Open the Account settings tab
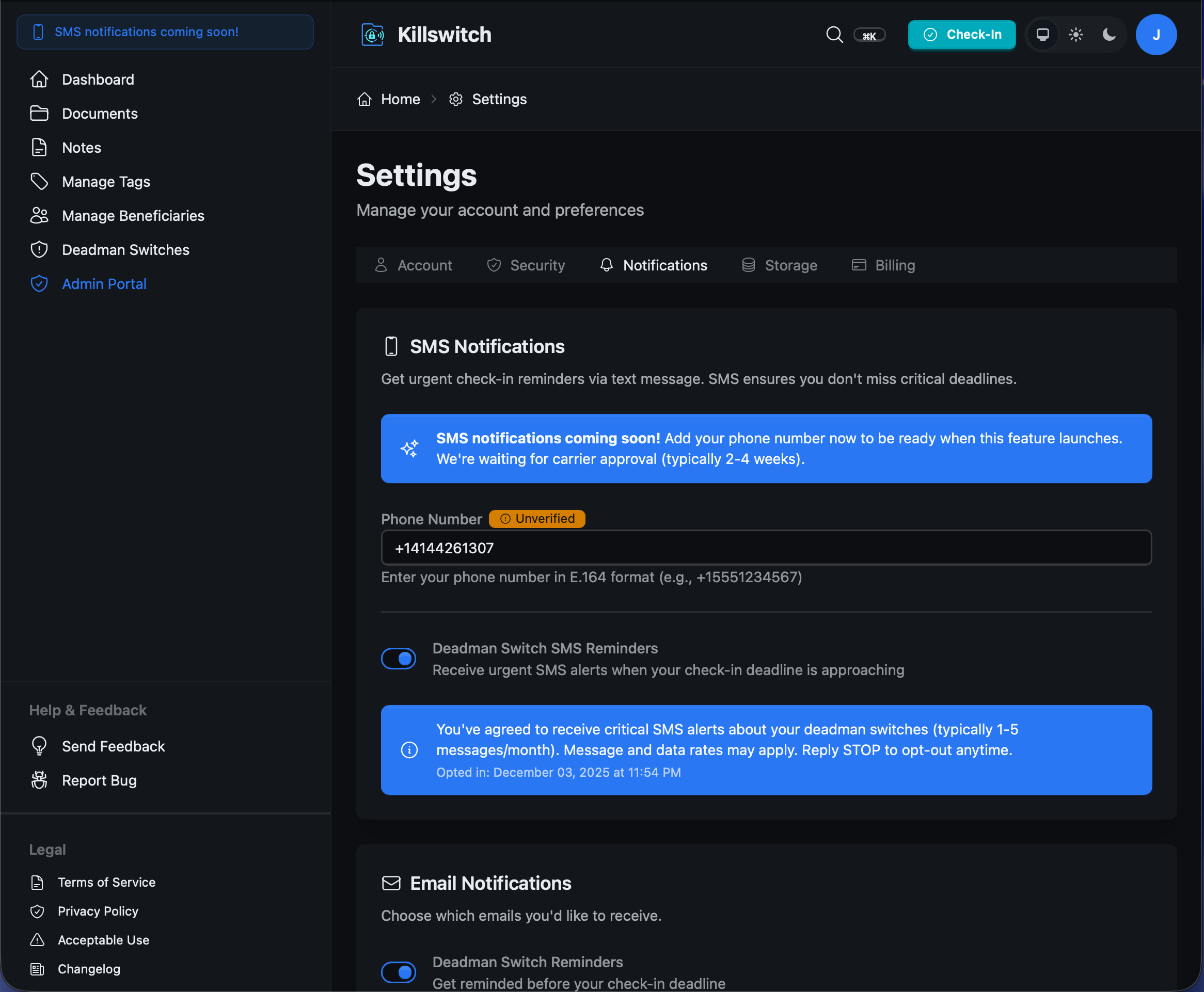 pyautogui.click(x=414, y=265)
